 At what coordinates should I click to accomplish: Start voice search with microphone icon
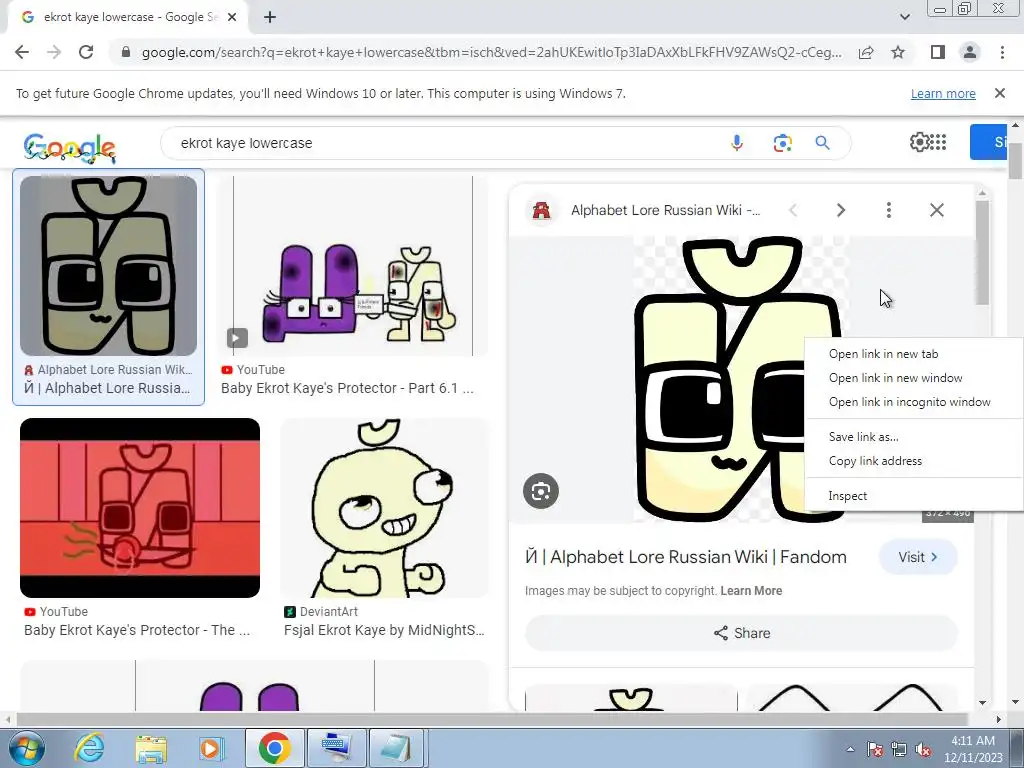pos(737,143)
